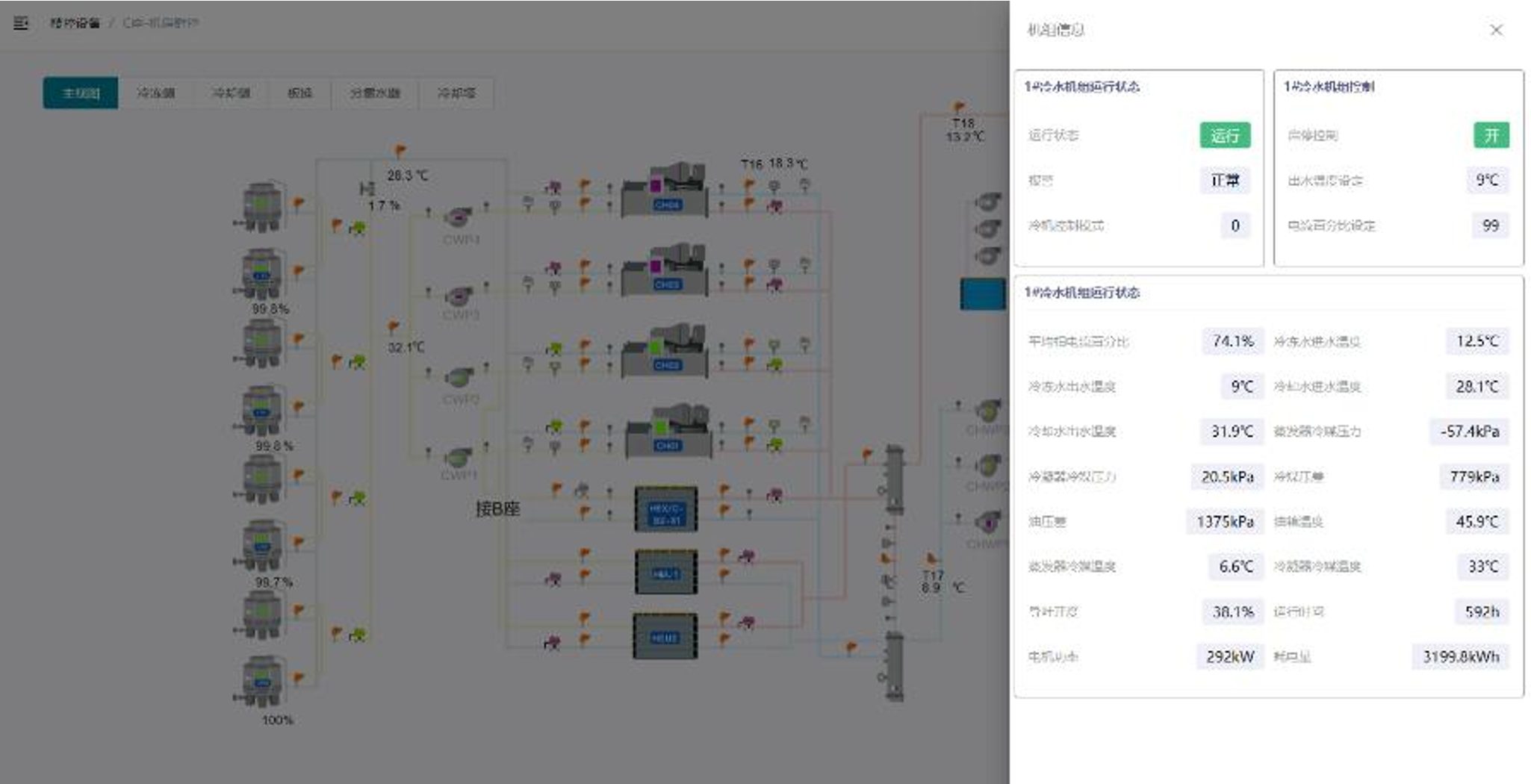
Task: Close the chiller unit info panel
Action: 1496,30
